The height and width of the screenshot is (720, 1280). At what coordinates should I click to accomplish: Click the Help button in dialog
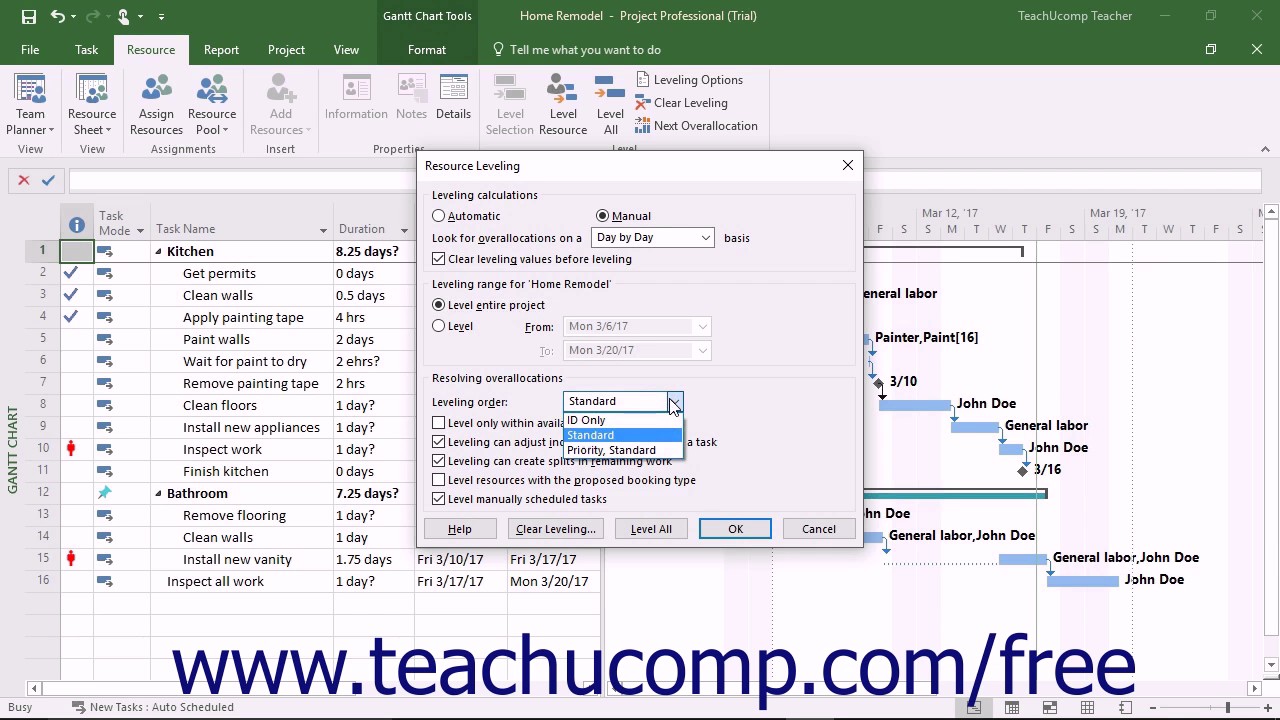(x=460, y=529)
